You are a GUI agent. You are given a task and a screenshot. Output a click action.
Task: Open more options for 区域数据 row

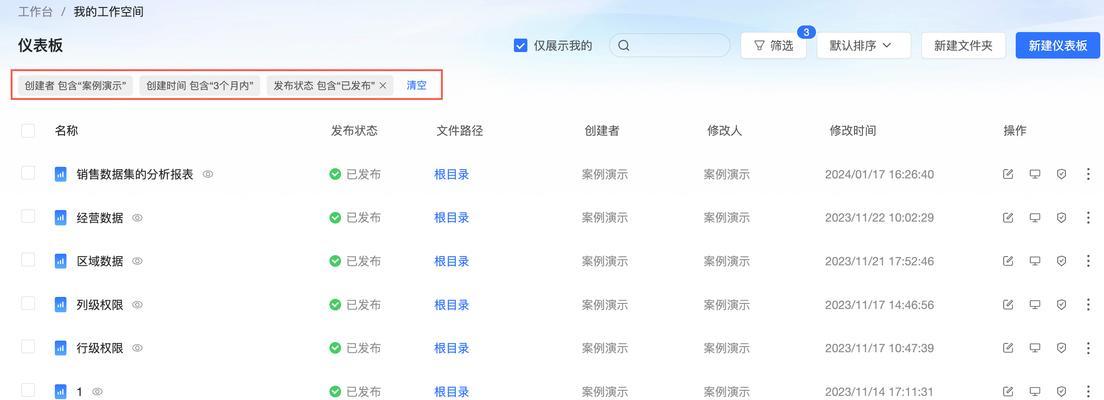coord(1089,261)
